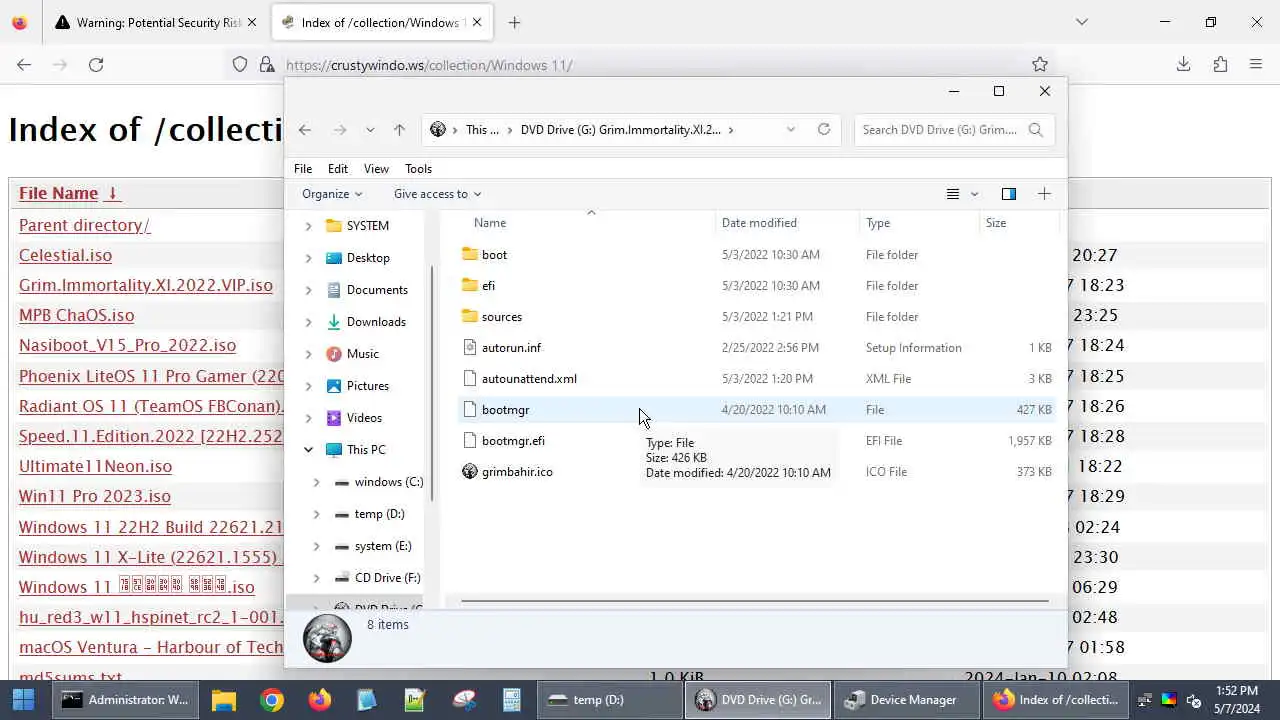The width and height of the screenshot is (1280, 720).
Task: Open the Parent directory link
Action: pos(84,225)
